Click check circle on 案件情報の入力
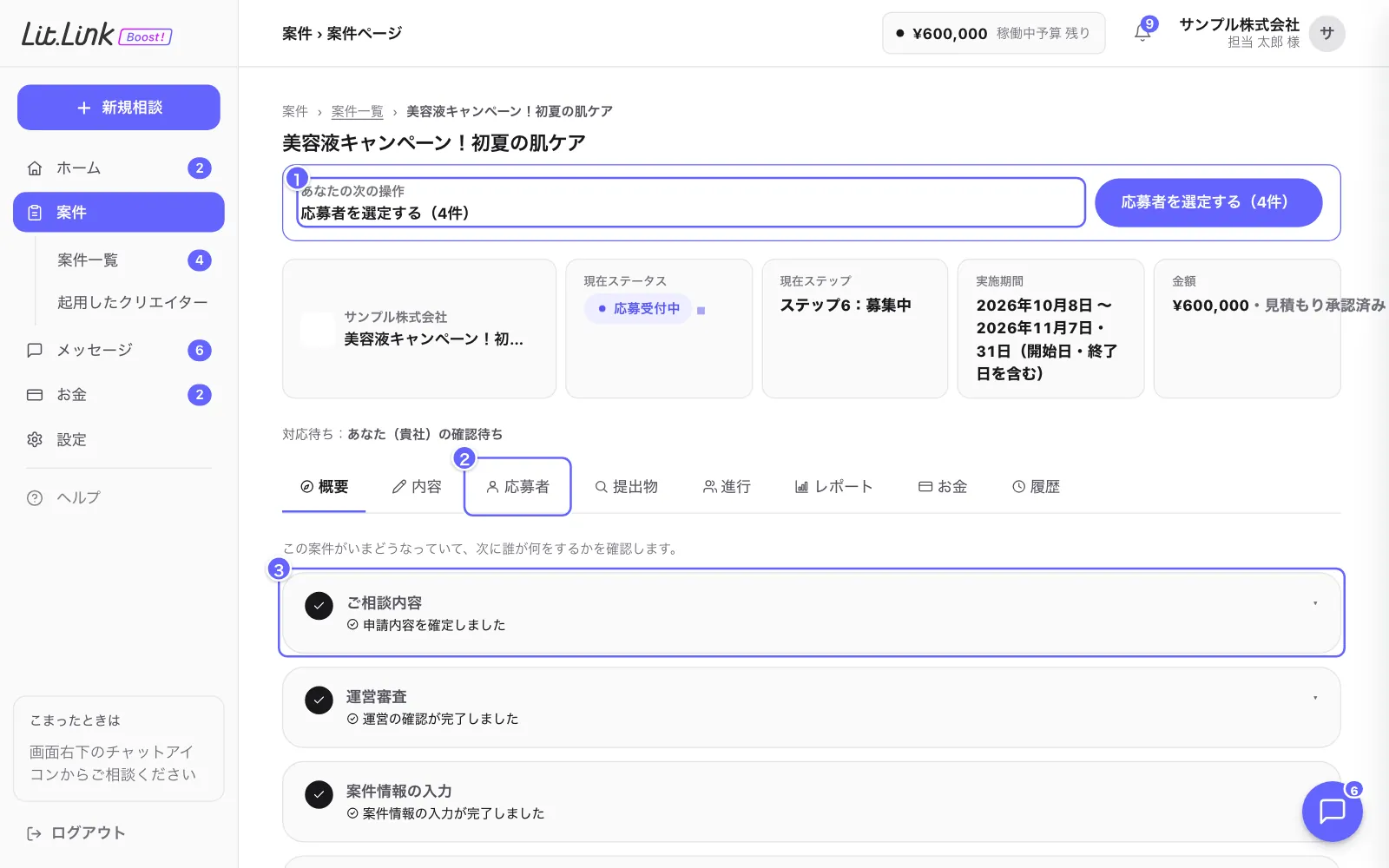This screenshot has height=868, width=1389. (319, 794)
